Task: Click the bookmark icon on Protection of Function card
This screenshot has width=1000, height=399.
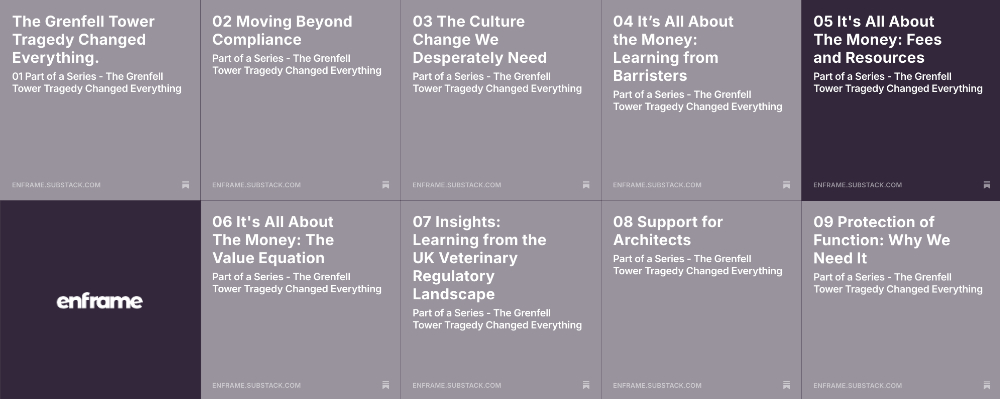Action: click(x=987, y=385)
